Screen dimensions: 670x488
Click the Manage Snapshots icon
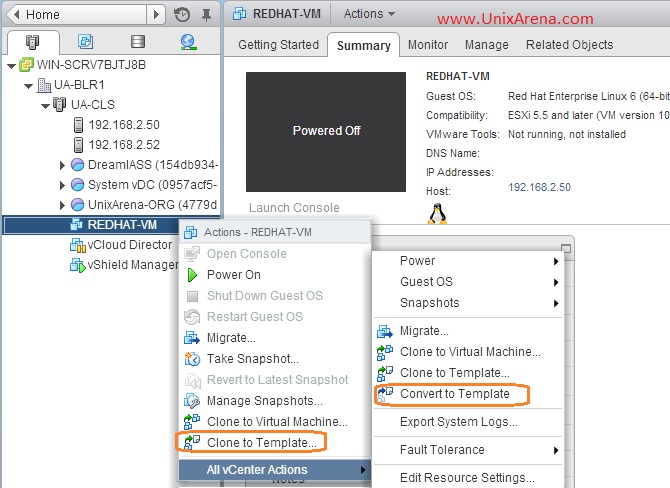(192, 400)
